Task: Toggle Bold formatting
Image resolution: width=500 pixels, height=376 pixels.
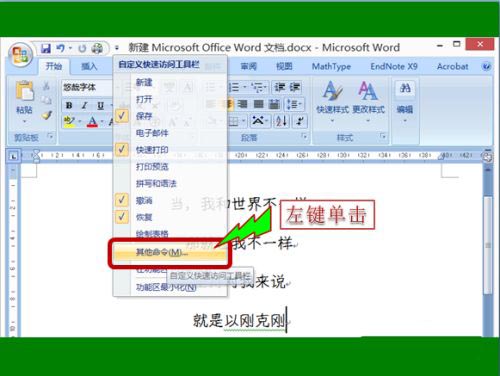Action: point(69,106)
